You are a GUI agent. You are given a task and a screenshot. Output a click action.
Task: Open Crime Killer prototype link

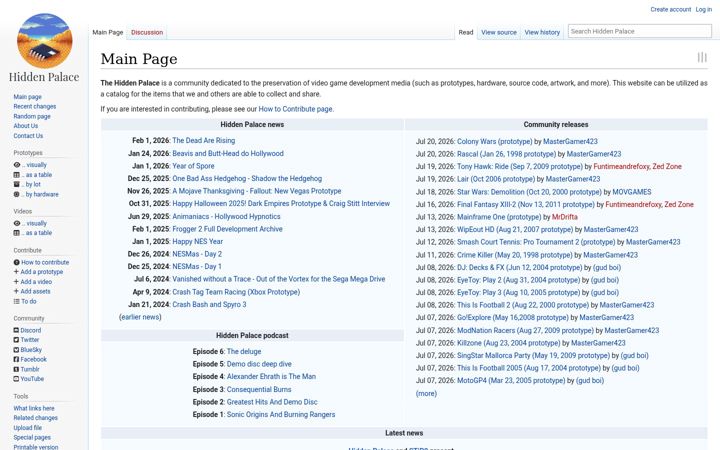coord(514,255)
